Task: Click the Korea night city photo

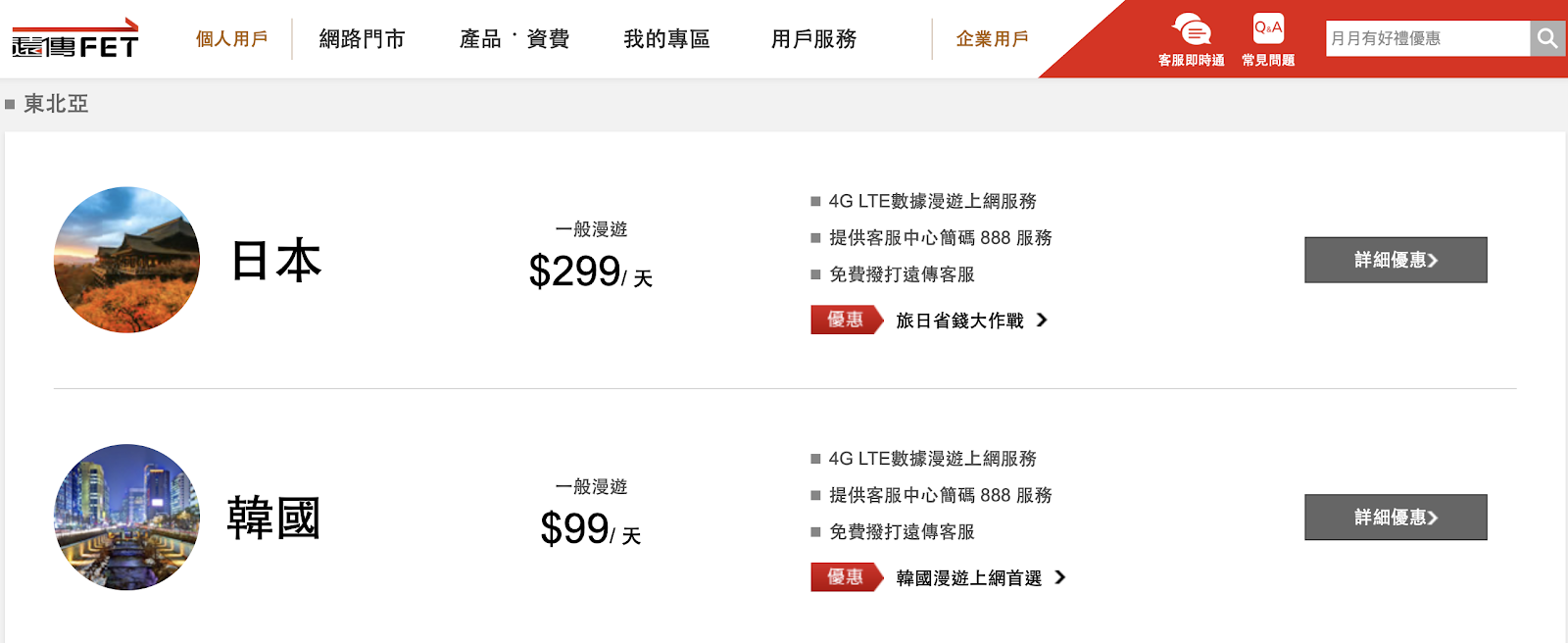Action: tap(126, 518)
